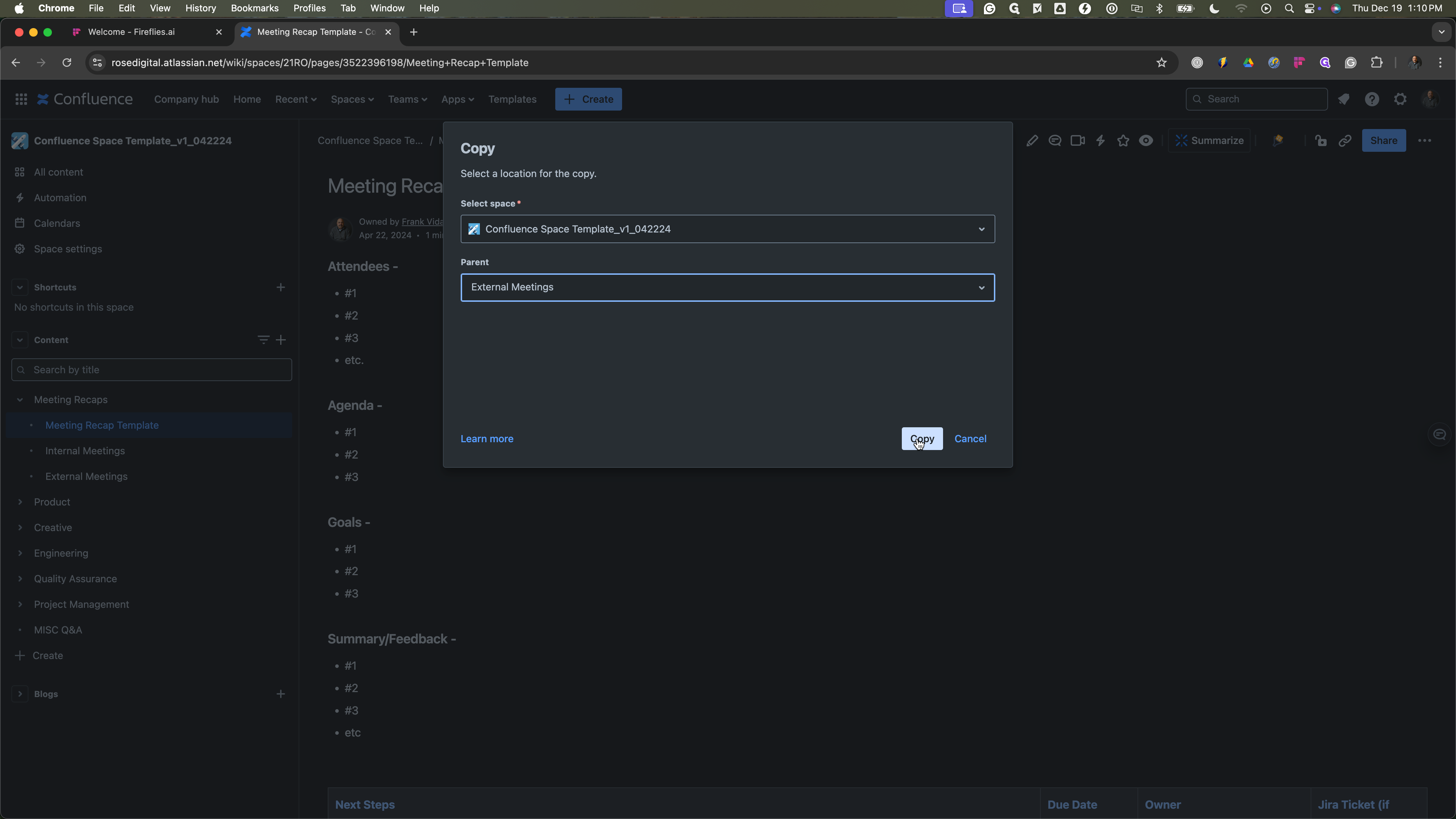Image resolution: width=1456 pixels, height=819 pixels.
Task: Open the Select space dropdown
Action: click(x=727, y=229)
